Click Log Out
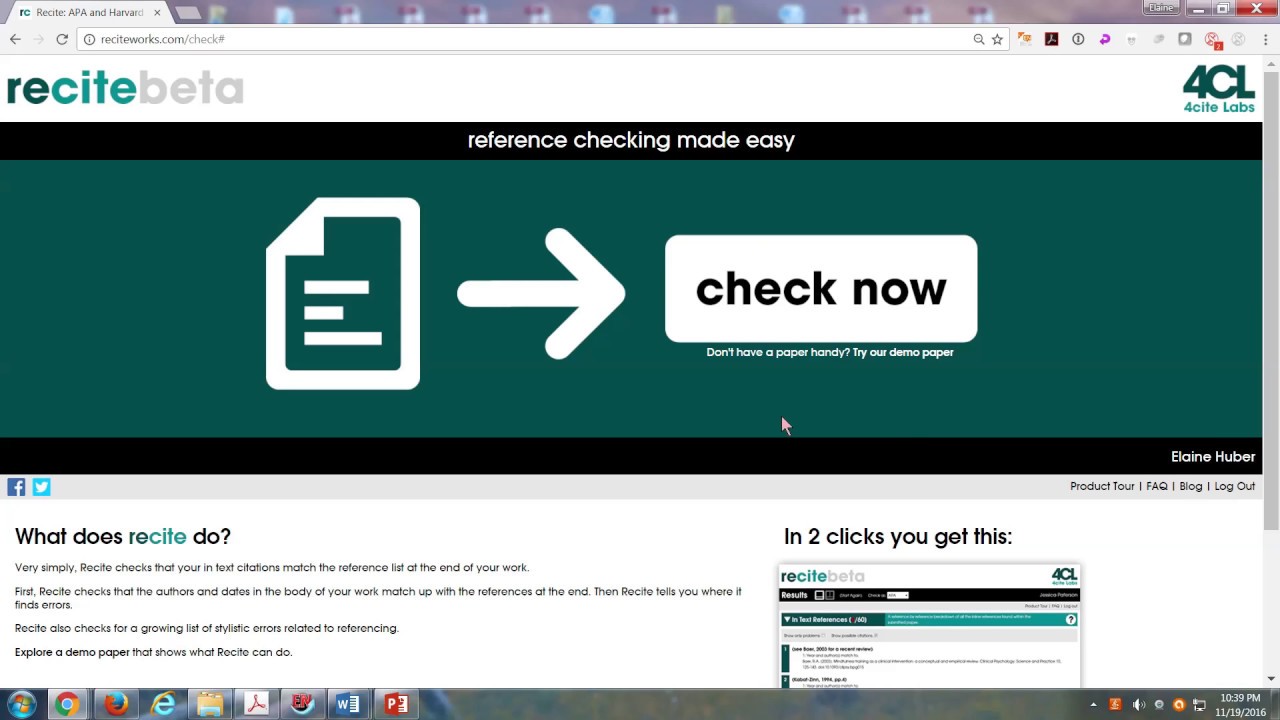This screenshot has height=720, width=1280. pyautogui.click(x=1234, y=486)
